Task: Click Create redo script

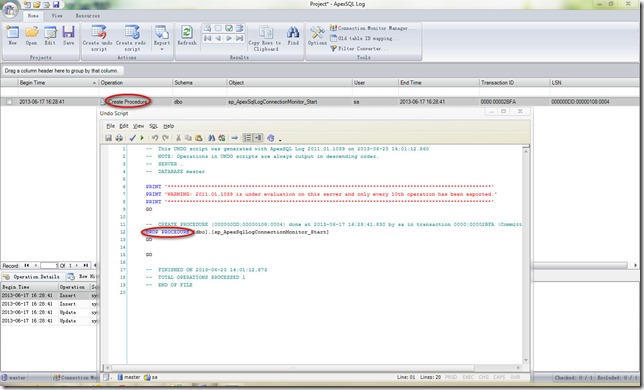Action: (x=132, y=38)
